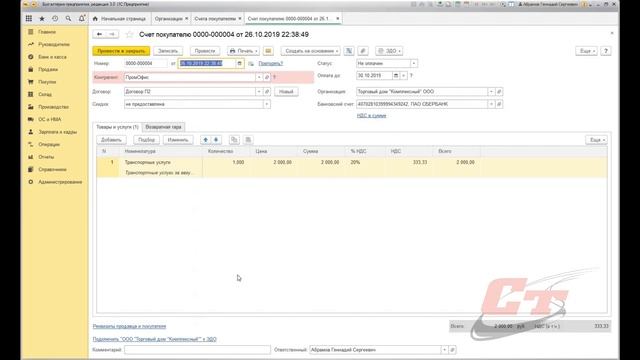
Task: Click the paperclip attached files icon
Action: coord(363,51)
